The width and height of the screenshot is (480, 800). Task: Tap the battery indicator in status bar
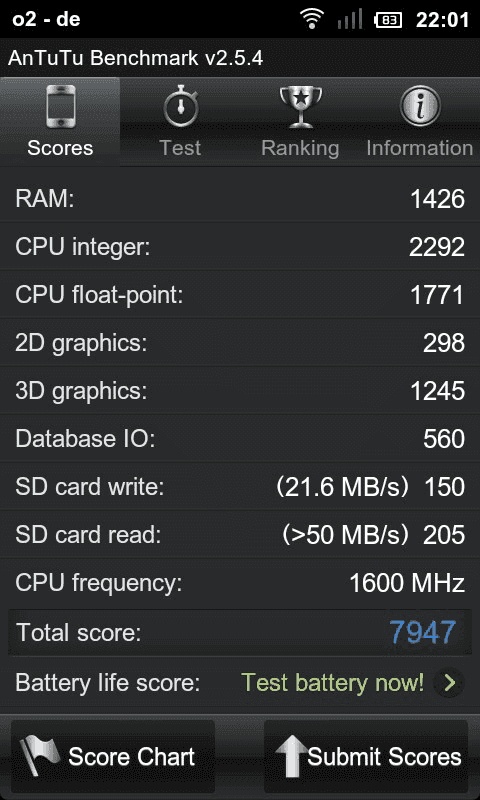coord(388,20)
